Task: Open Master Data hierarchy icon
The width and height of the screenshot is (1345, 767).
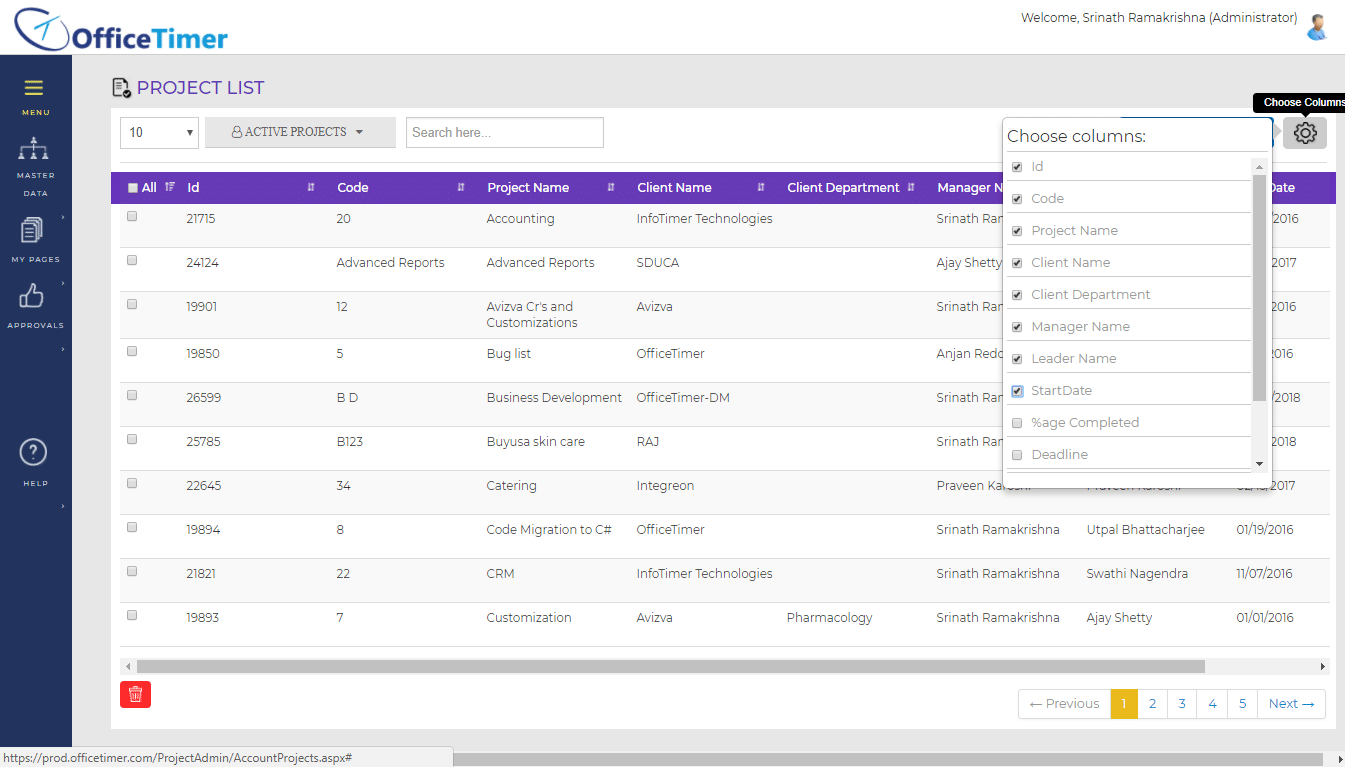Action: 34,150
